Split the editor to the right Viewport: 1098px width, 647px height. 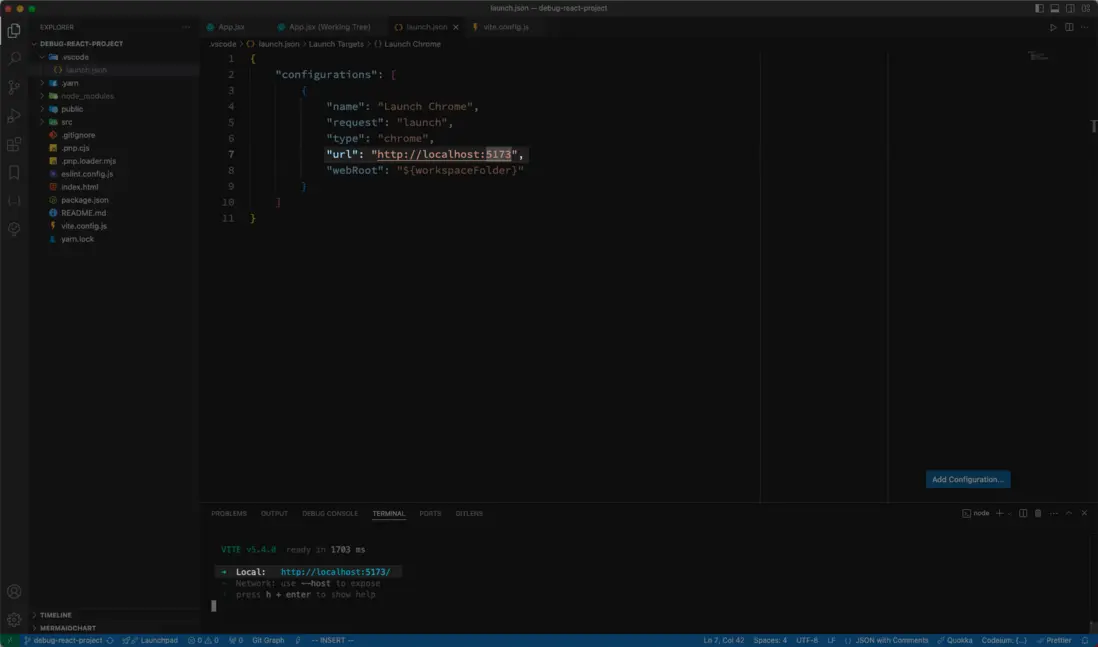pyautogui.click(x=1069, y=27)
